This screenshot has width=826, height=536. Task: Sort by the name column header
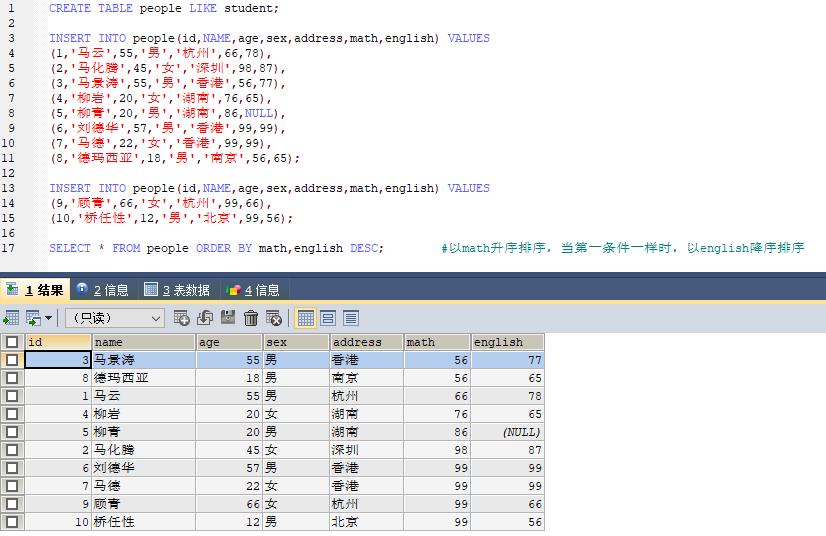(144, 342)
